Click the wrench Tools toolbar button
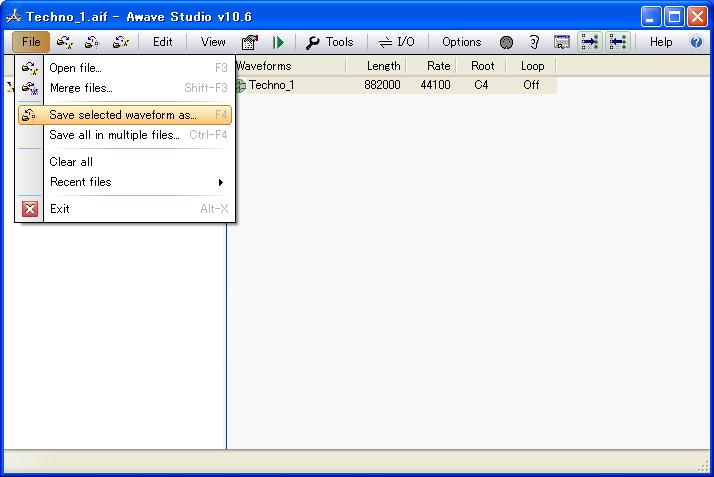714x477 pixels. (329, 42)
